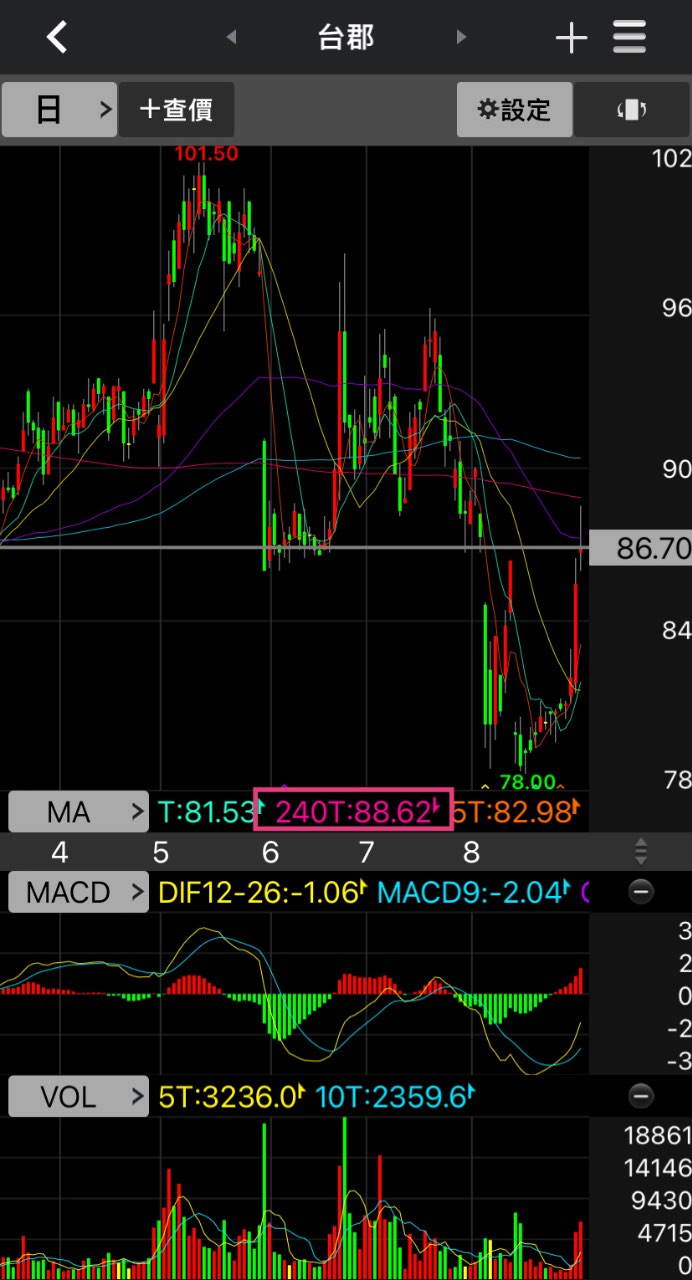Screen dimensions: 692x1280
Task: Select month 6 on the timeline axis
Action: 269,852
